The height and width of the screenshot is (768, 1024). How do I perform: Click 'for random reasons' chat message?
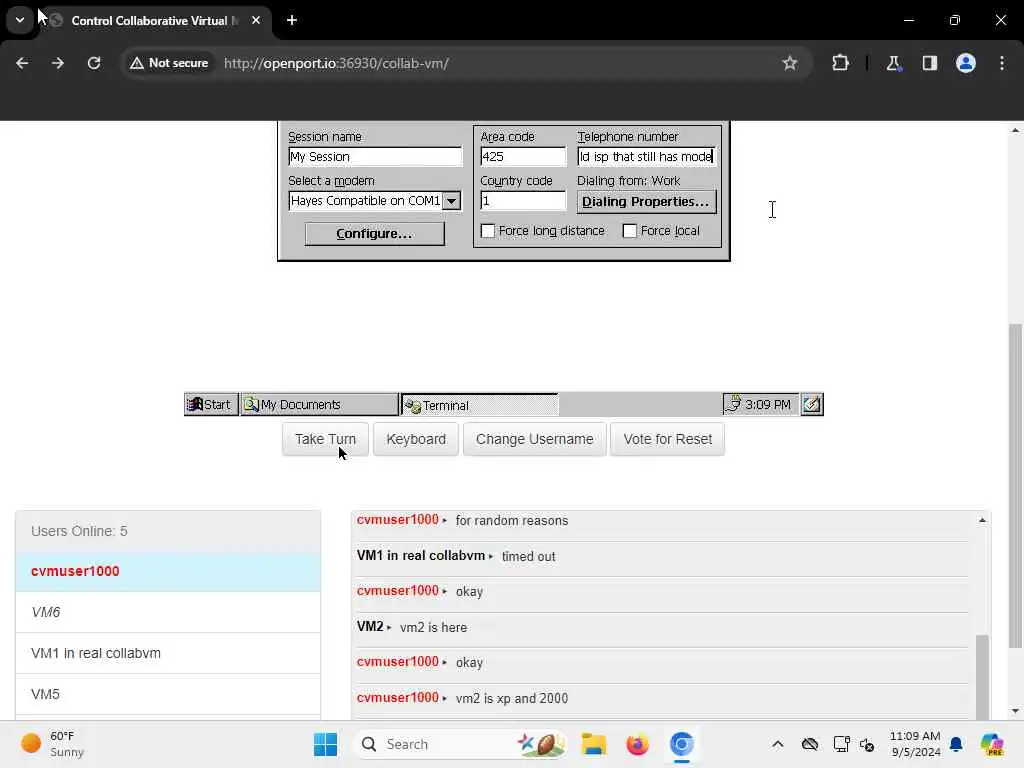pos(511,521)
